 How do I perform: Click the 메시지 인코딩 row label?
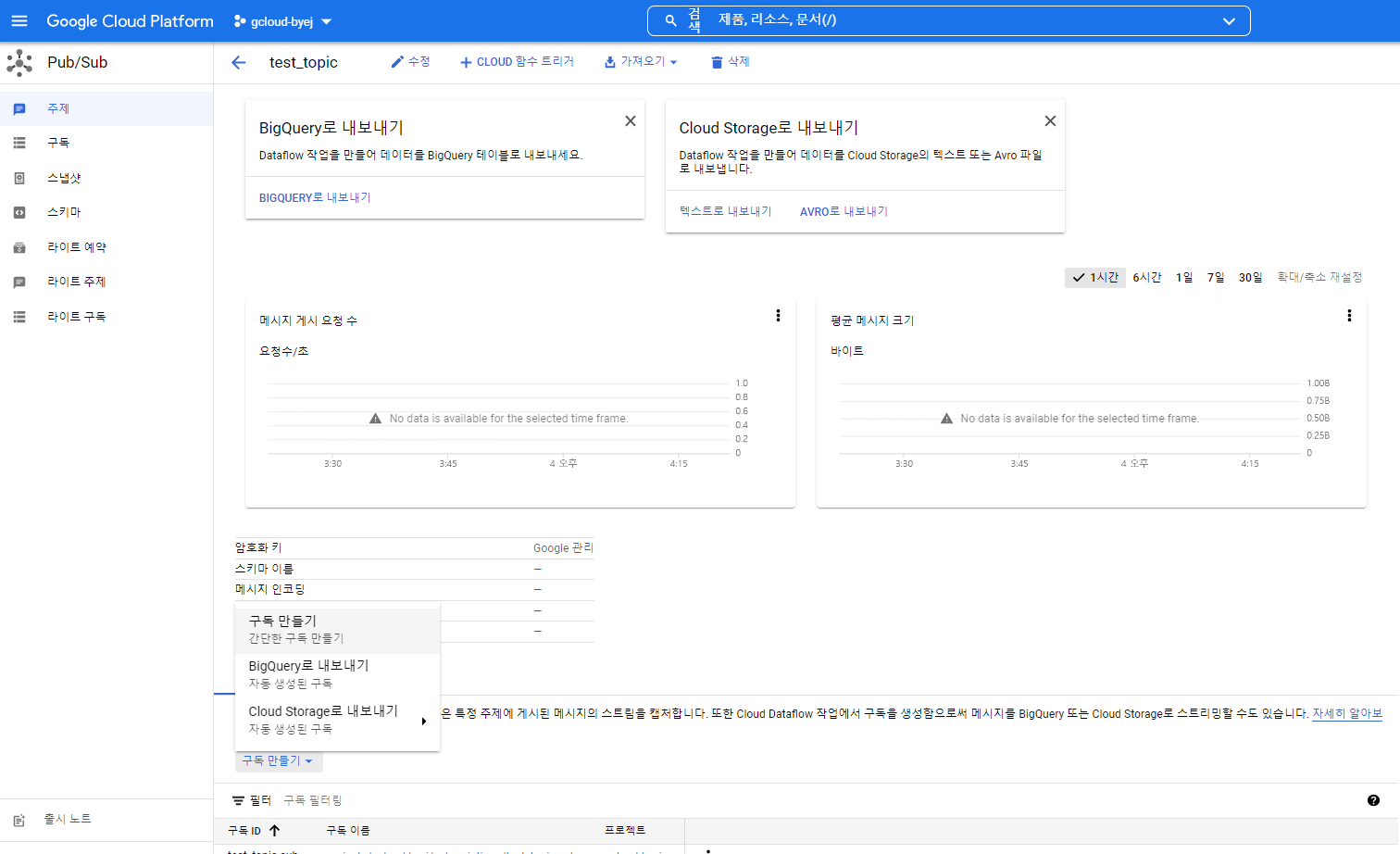[x=269, y=589]
